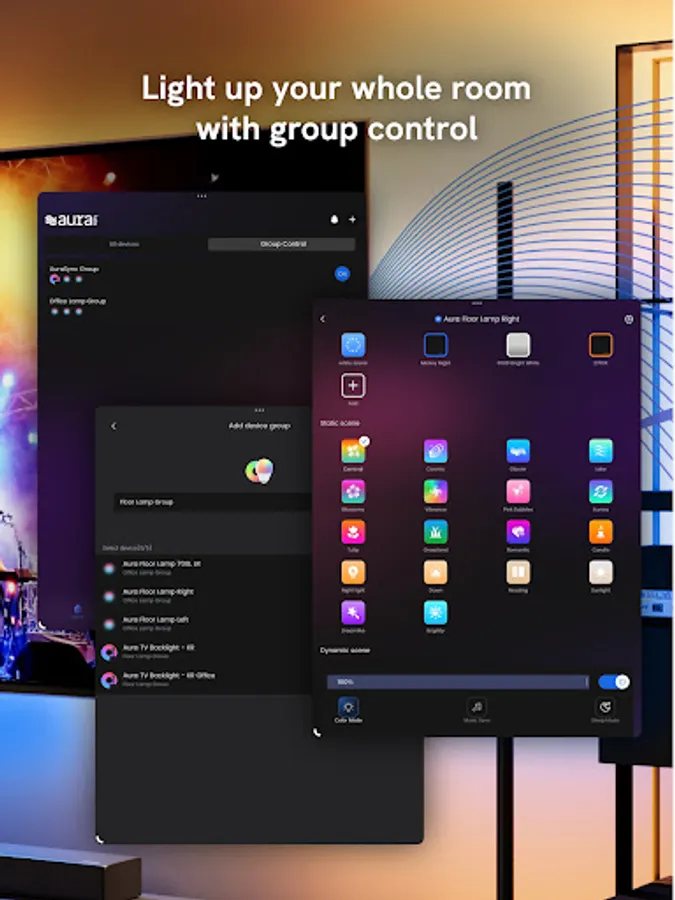Switch to the Sleep Mode tab
The width and height of the screenshot is (675, 900).
click(x=605, y=711)
